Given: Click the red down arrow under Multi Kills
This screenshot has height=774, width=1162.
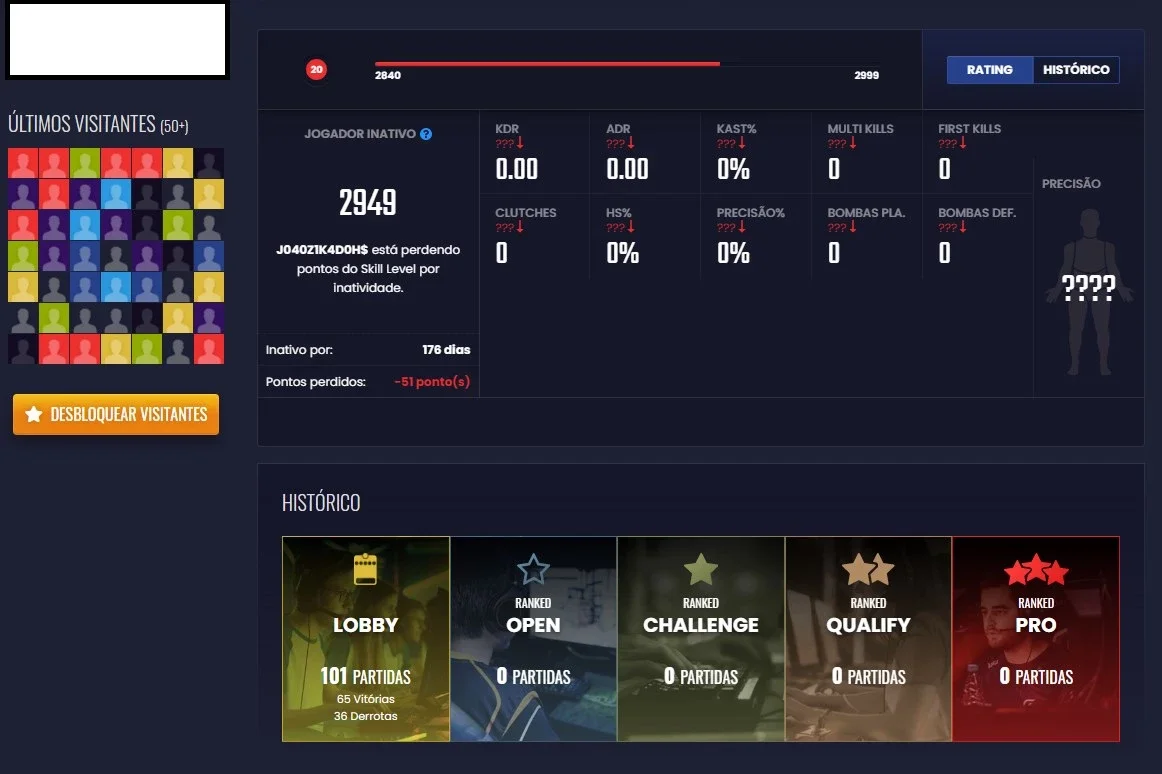Looking at the screenshot, I should (x=853, y=142).
